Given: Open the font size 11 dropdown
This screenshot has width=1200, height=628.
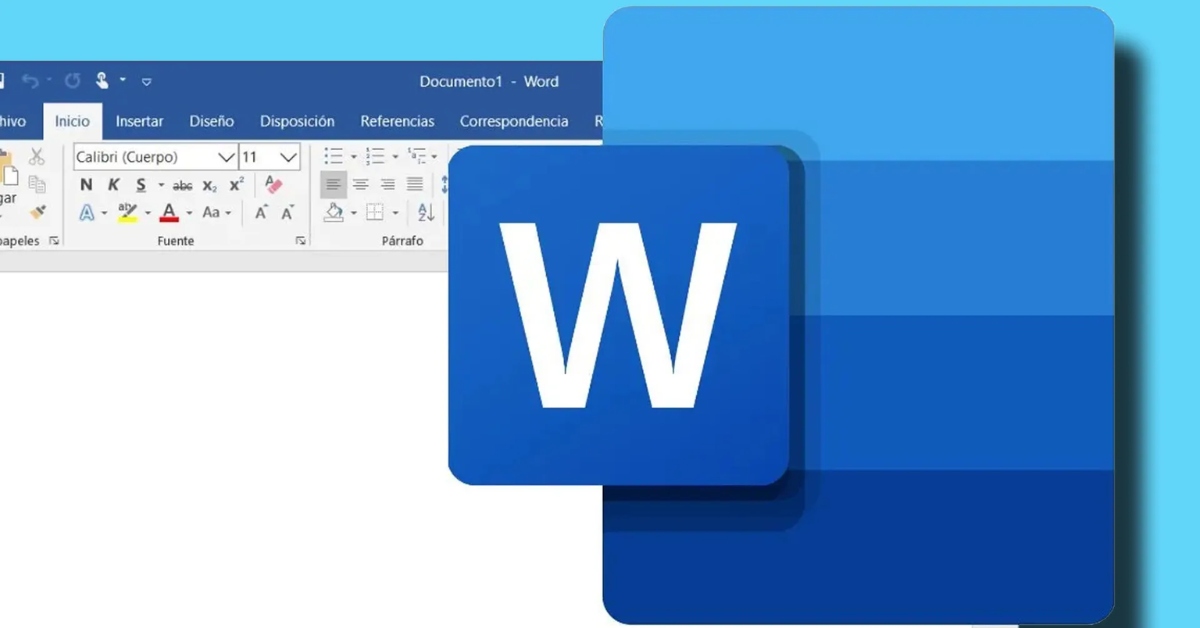Looking at the screenshot, I should coord(289,157).
